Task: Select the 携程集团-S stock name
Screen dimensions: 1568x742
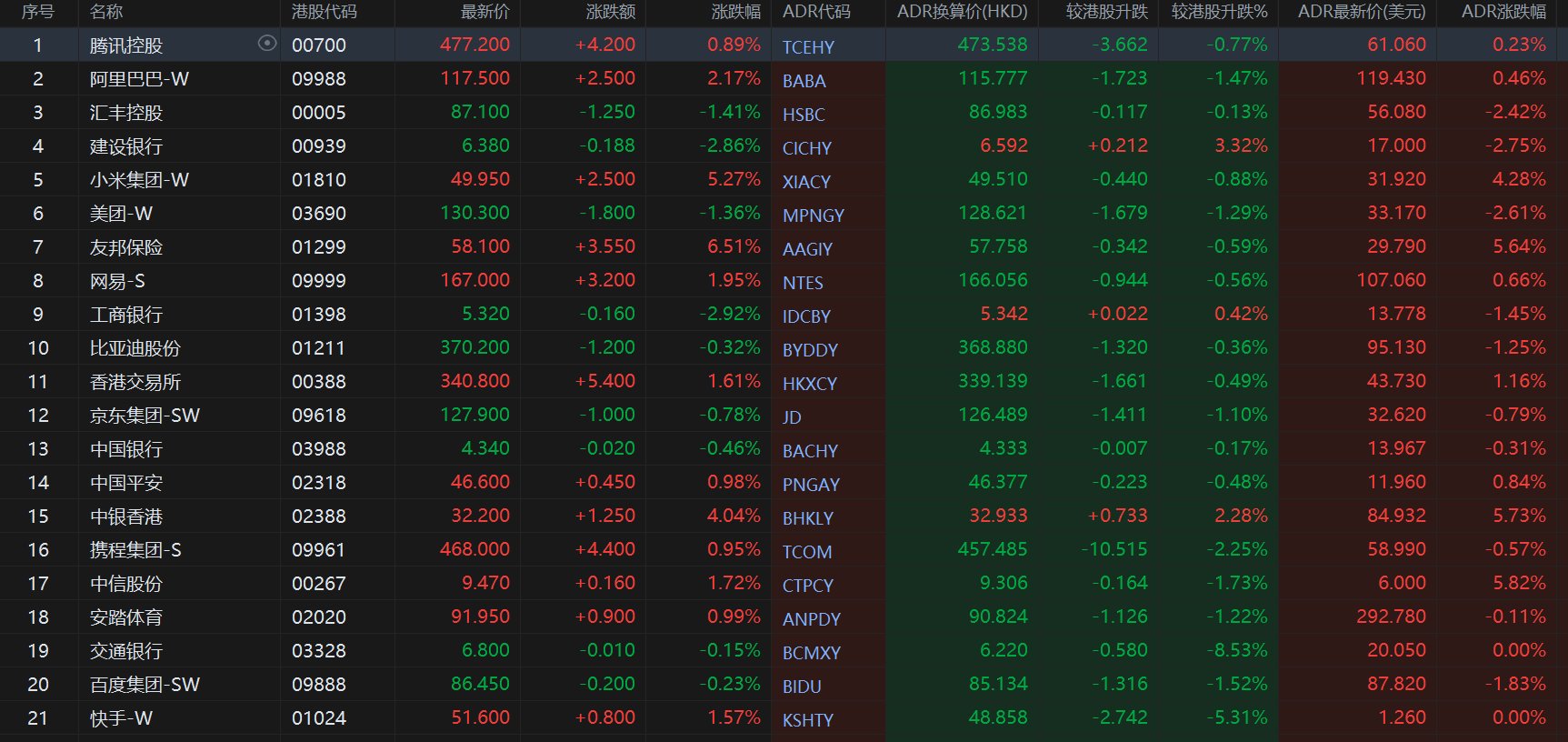Action: click(x=135, y=550)
